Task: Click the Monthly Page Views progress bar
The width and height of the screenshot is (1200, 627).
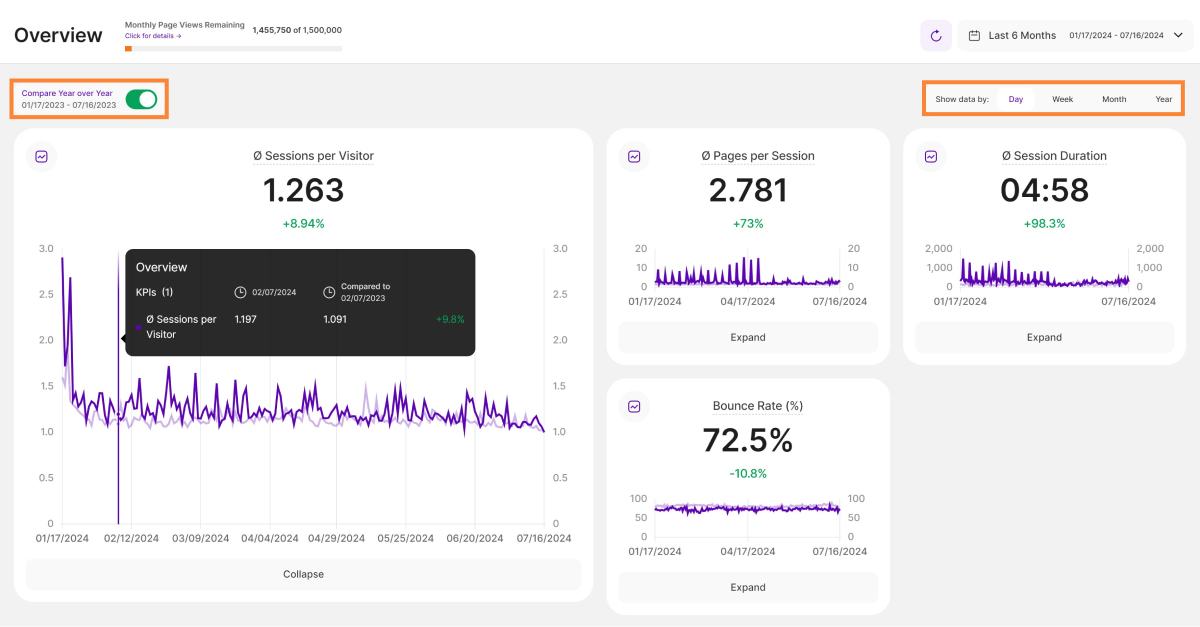Action: pos(233,48)
